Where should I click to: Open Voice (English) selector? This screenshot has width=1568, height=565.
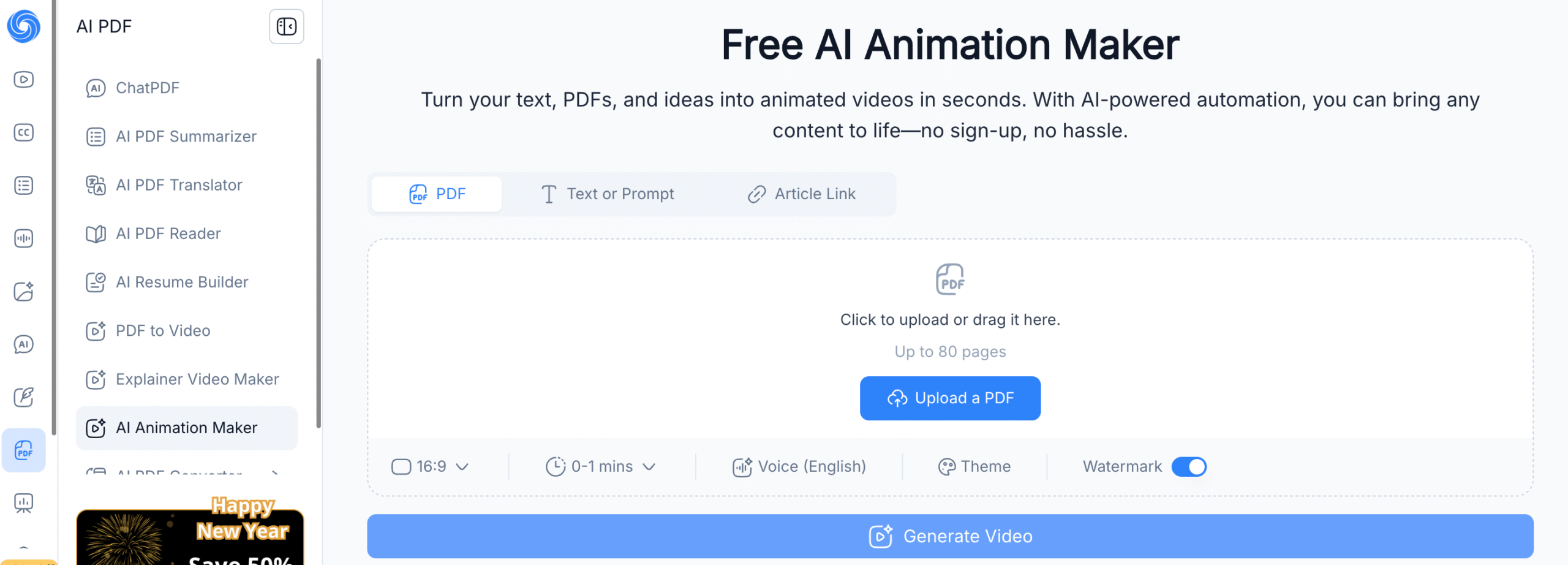(799, 467)
